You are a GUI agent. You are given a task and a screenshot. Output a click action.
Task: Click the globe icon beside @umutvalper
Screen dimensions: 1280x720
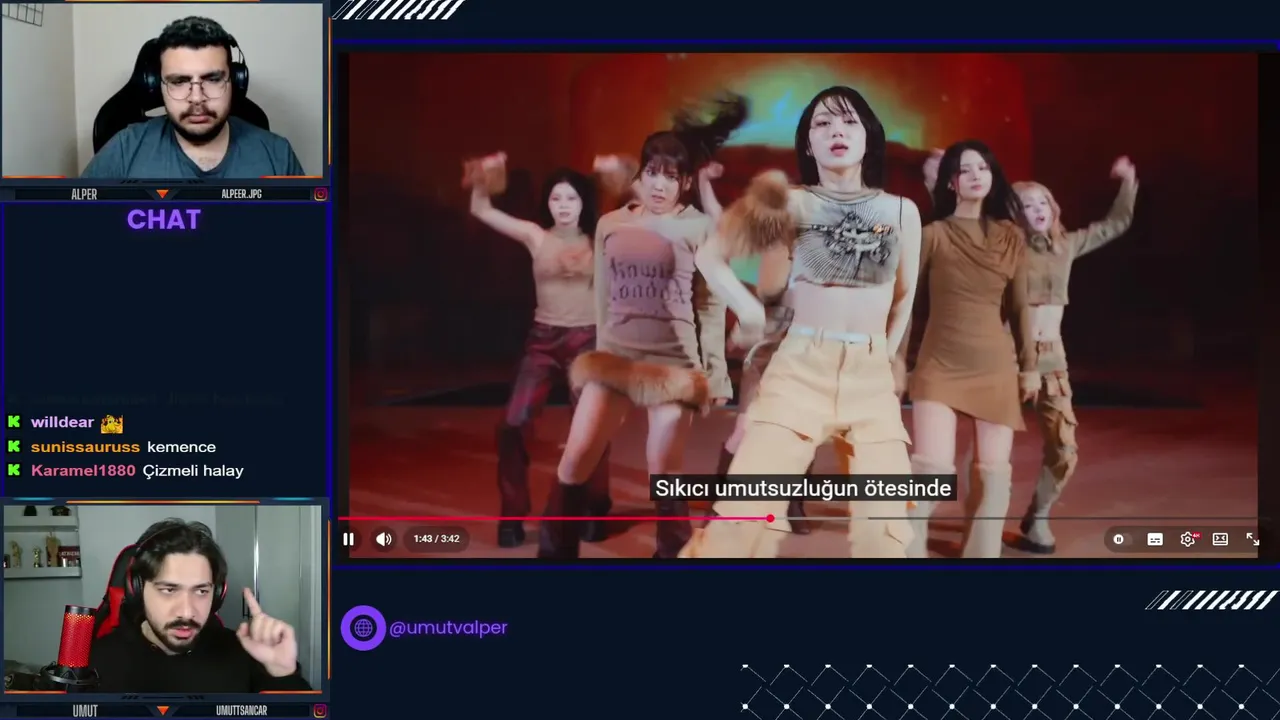click(363, 628)
